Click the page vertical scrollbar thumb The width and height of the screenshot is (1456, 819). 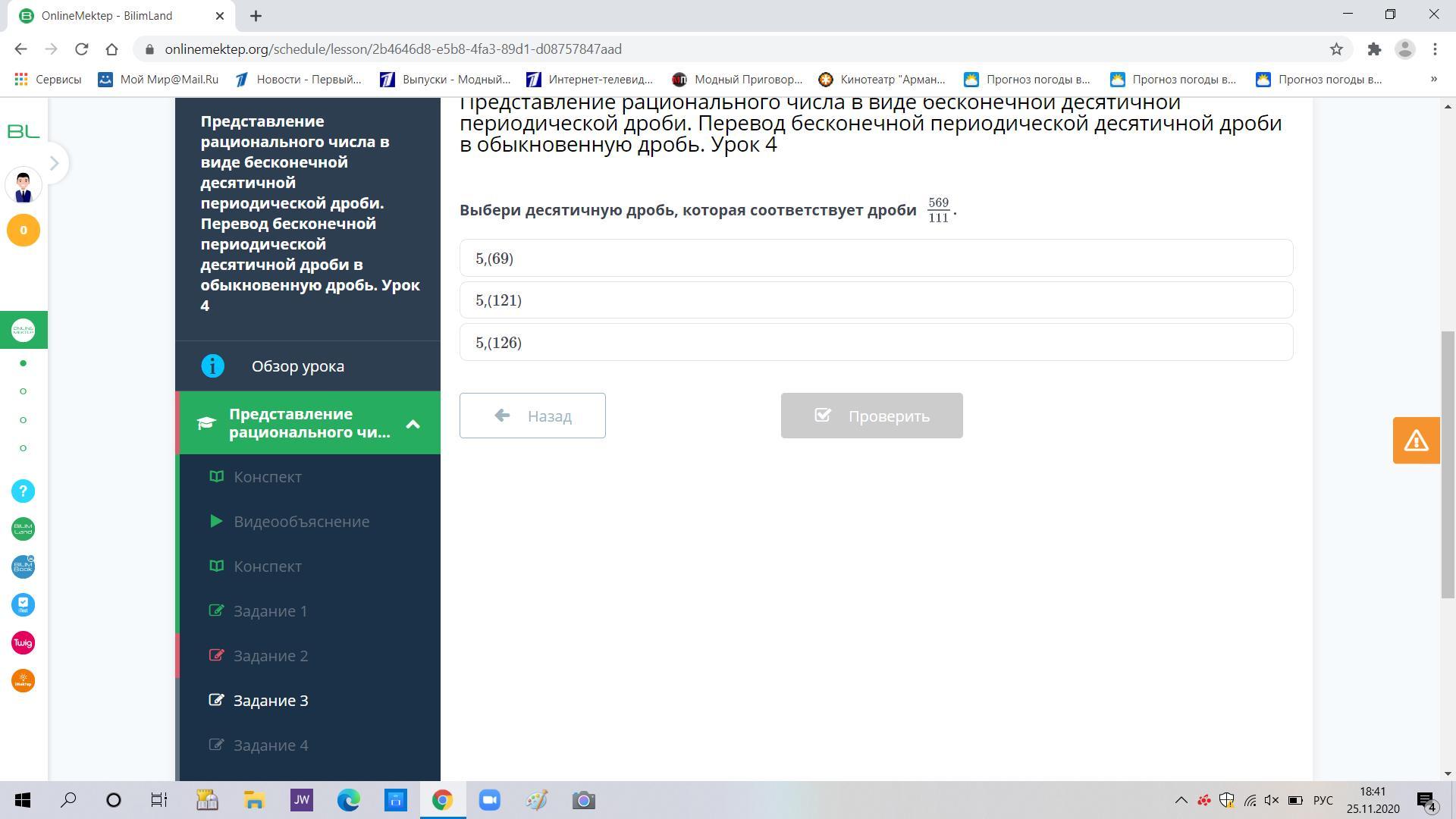(x=1448, y=464)
